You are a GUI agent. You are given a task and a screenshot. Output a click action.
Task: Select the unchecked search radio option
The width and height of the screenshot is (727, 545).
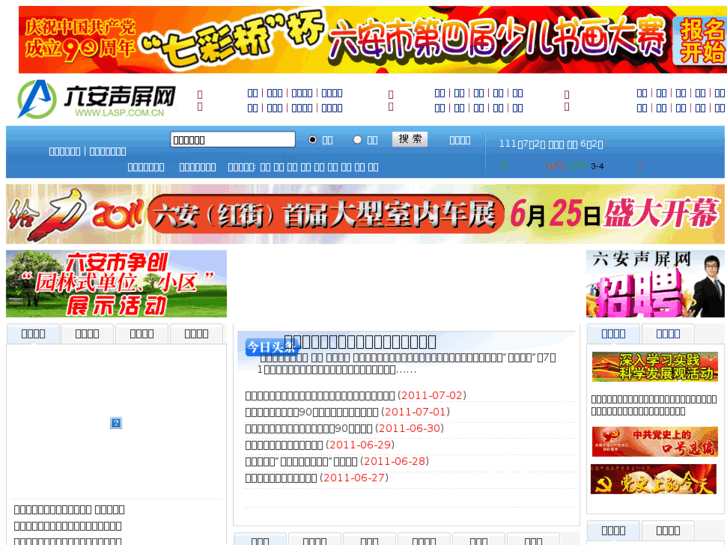click(x=357, y=140)
